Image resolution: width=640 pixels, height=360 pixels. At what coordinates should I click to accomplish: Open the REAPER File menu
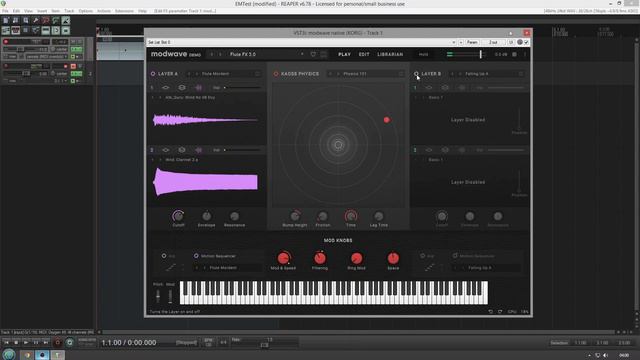(x=5, y=11)
